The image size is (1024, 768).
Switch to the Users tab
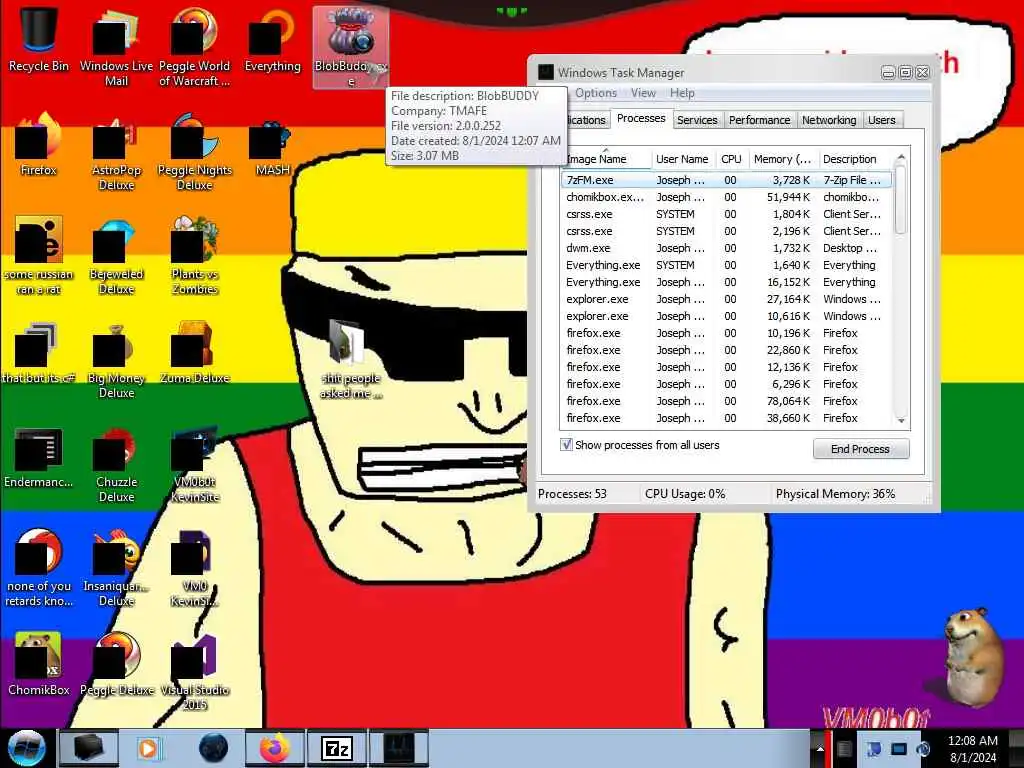pos(881,120)
